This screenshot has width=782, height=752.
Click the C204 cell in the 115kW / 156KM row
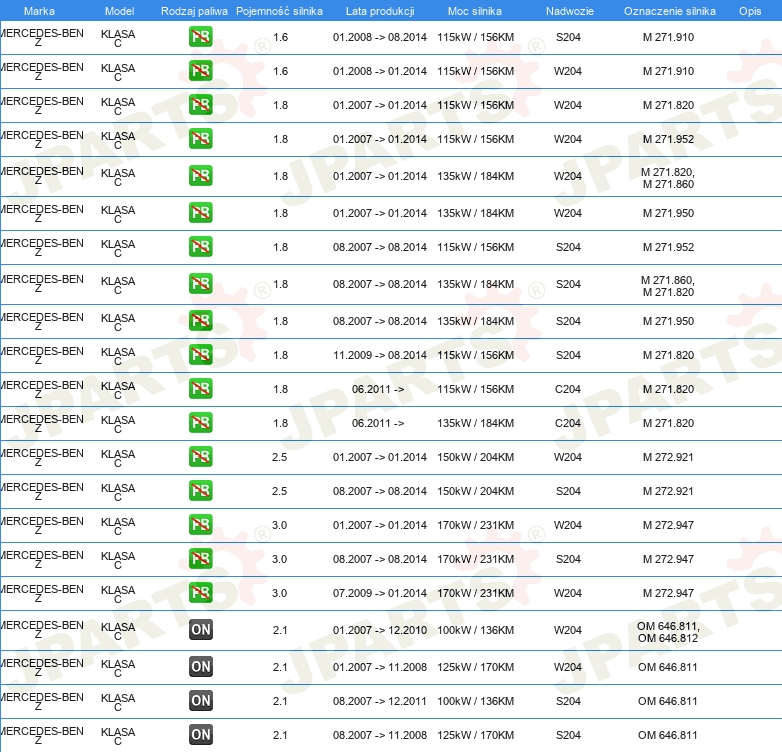pos(568,389)
